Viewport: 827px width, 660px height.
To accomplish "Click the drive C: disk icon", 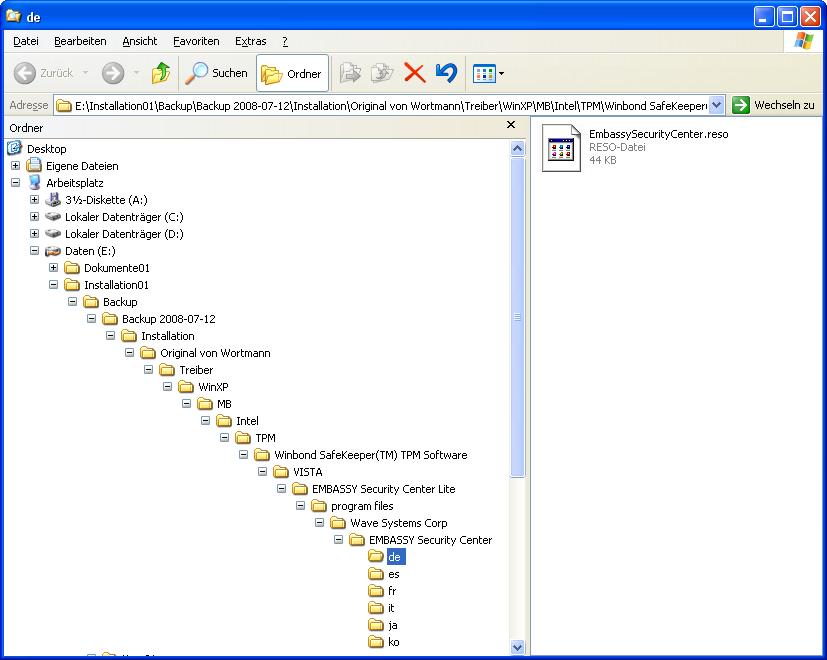I will pos(53,216).
